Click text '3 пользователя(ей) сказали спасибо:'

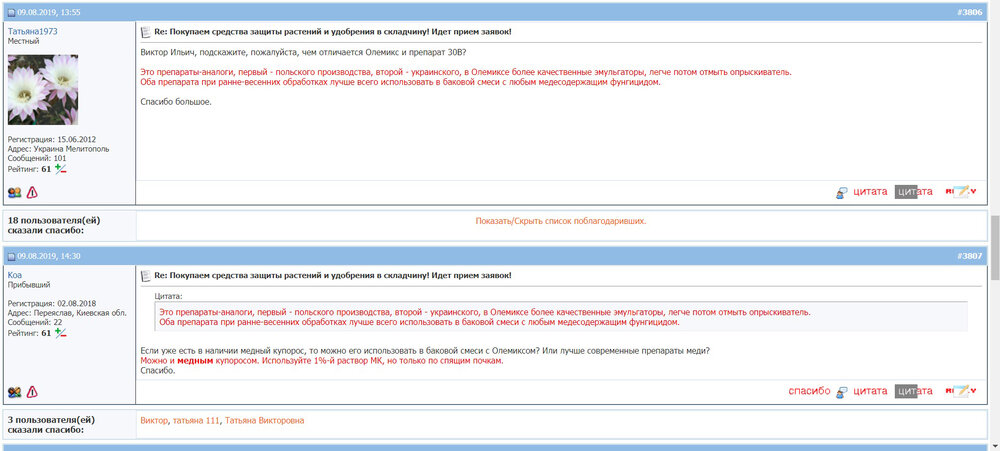pyautogui.click(x=52, y=425)
